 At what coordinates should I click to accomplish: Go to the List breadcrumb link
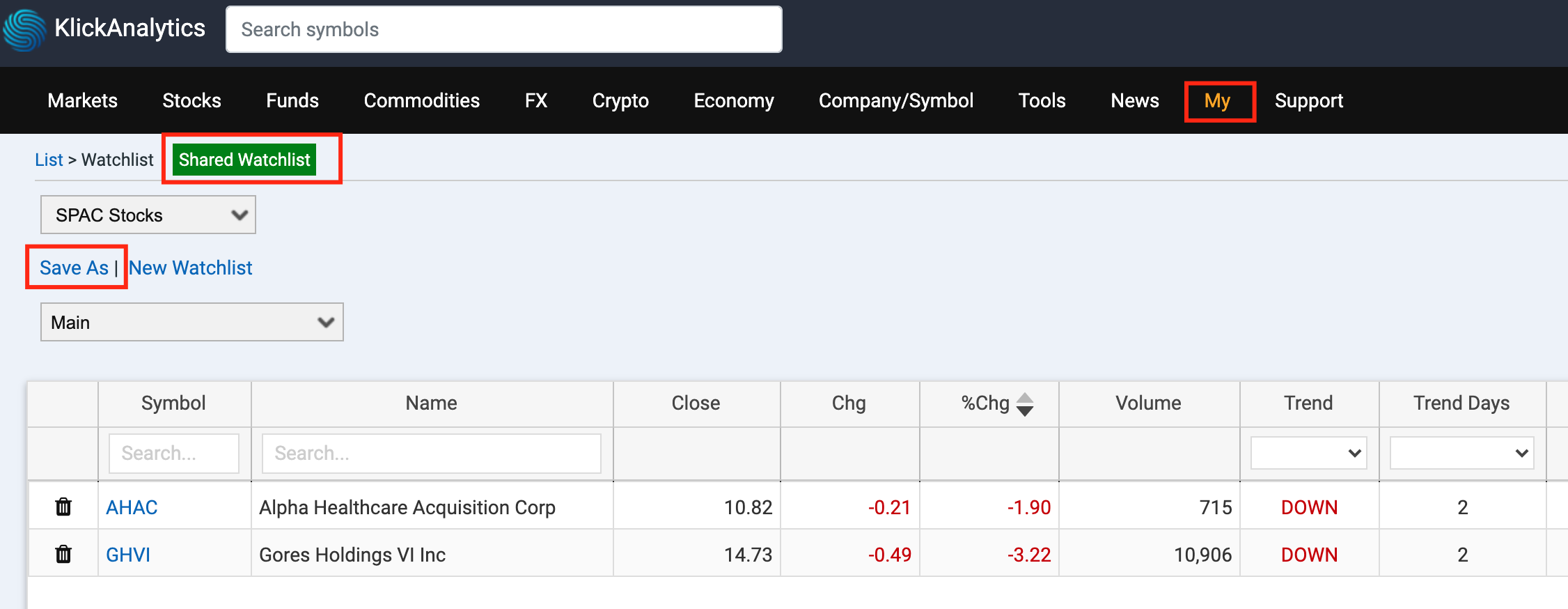[x=49, y=160]
